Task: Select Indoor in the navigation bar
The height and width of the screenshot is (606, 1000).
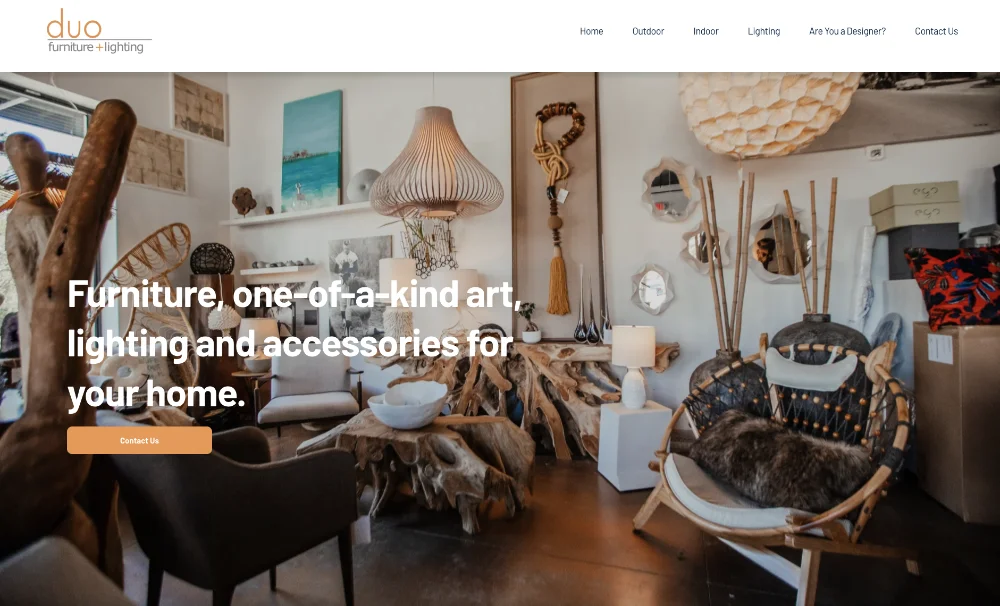Action: tap(705, 31)
